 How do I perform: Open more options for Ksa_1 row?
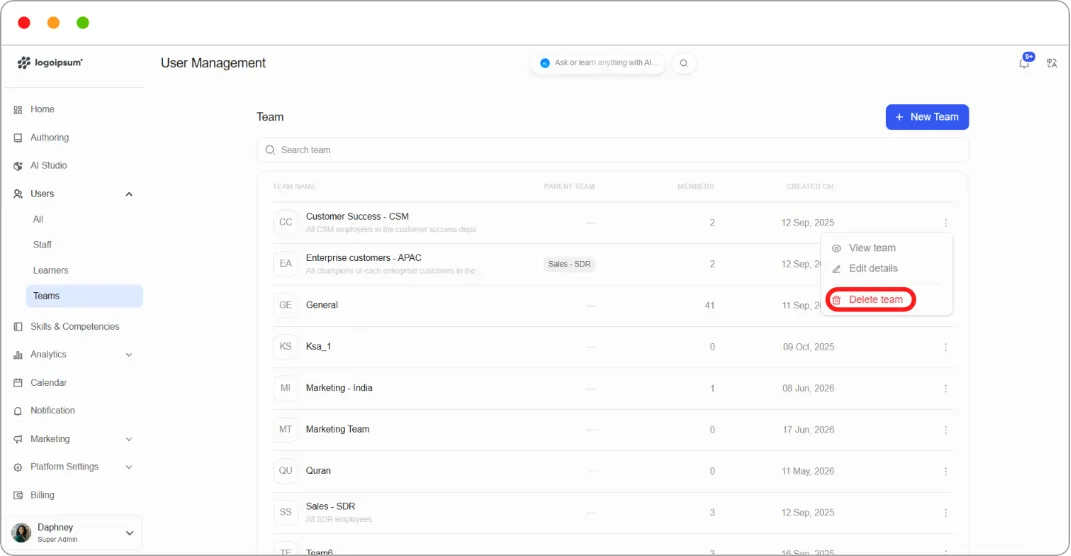tap(945, 347)
